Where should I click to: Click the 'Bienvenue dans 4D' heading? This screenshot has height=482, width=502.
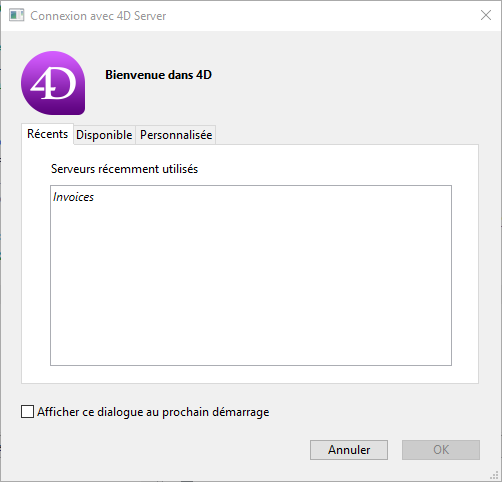(158, 75)
